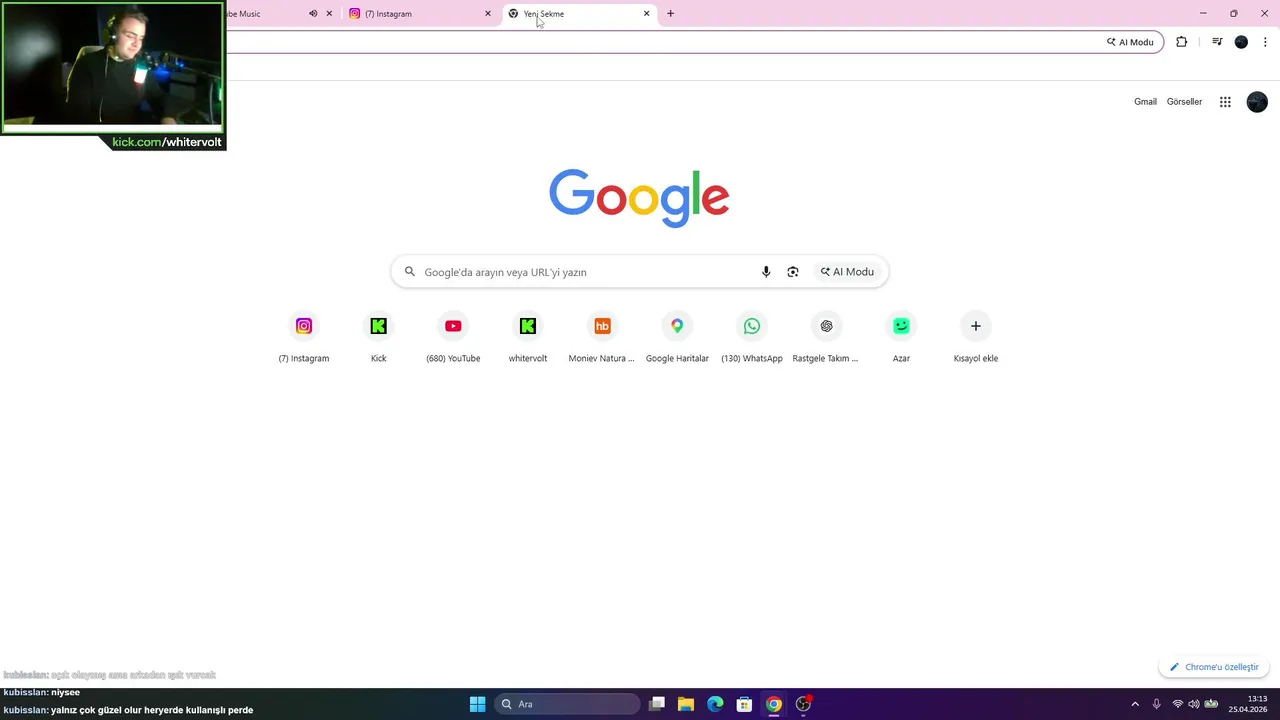Open Microsoft Store from the taskbar
The width and height of the screenshot is (1280, 720).
click(744, 704)
